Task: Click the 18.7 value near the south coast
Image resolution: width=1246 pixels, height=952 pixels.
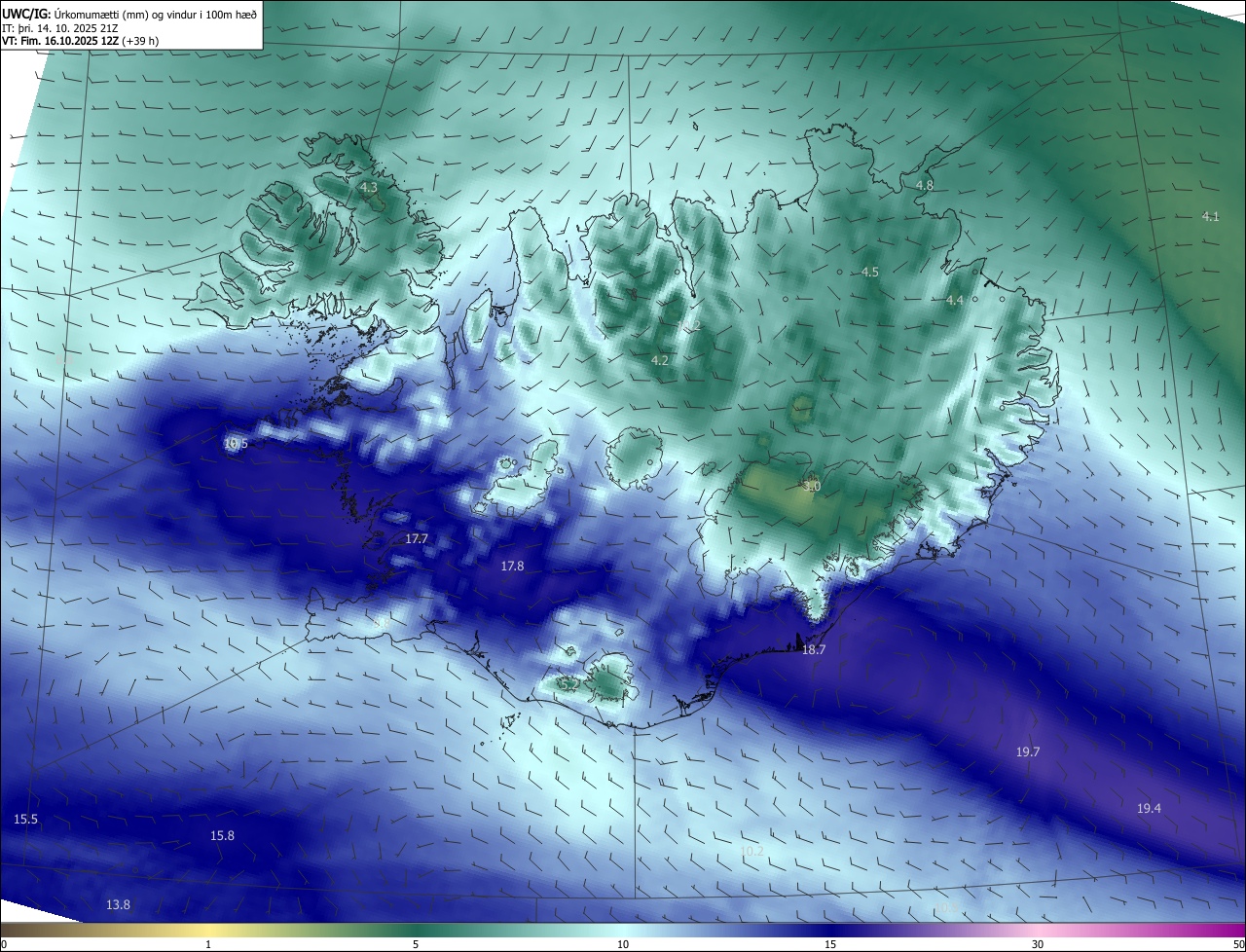Action: (814, 649)
